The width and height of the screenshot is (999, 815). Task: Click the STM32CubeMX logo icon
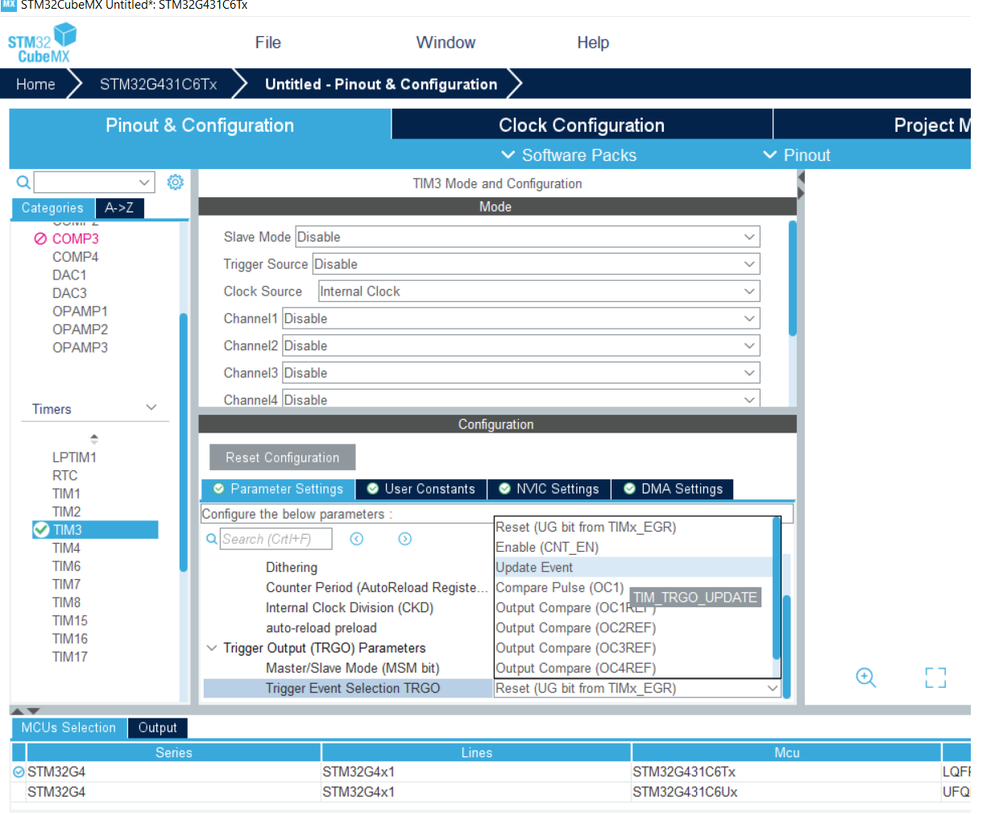tap(42, 43)
